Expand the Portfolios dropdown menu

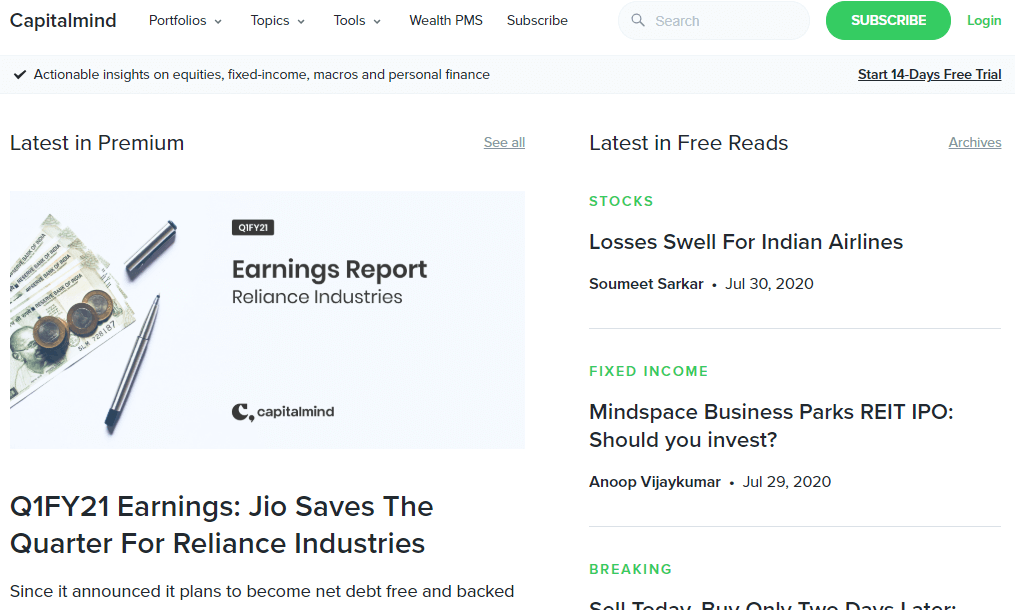click(x=185, y=21)
